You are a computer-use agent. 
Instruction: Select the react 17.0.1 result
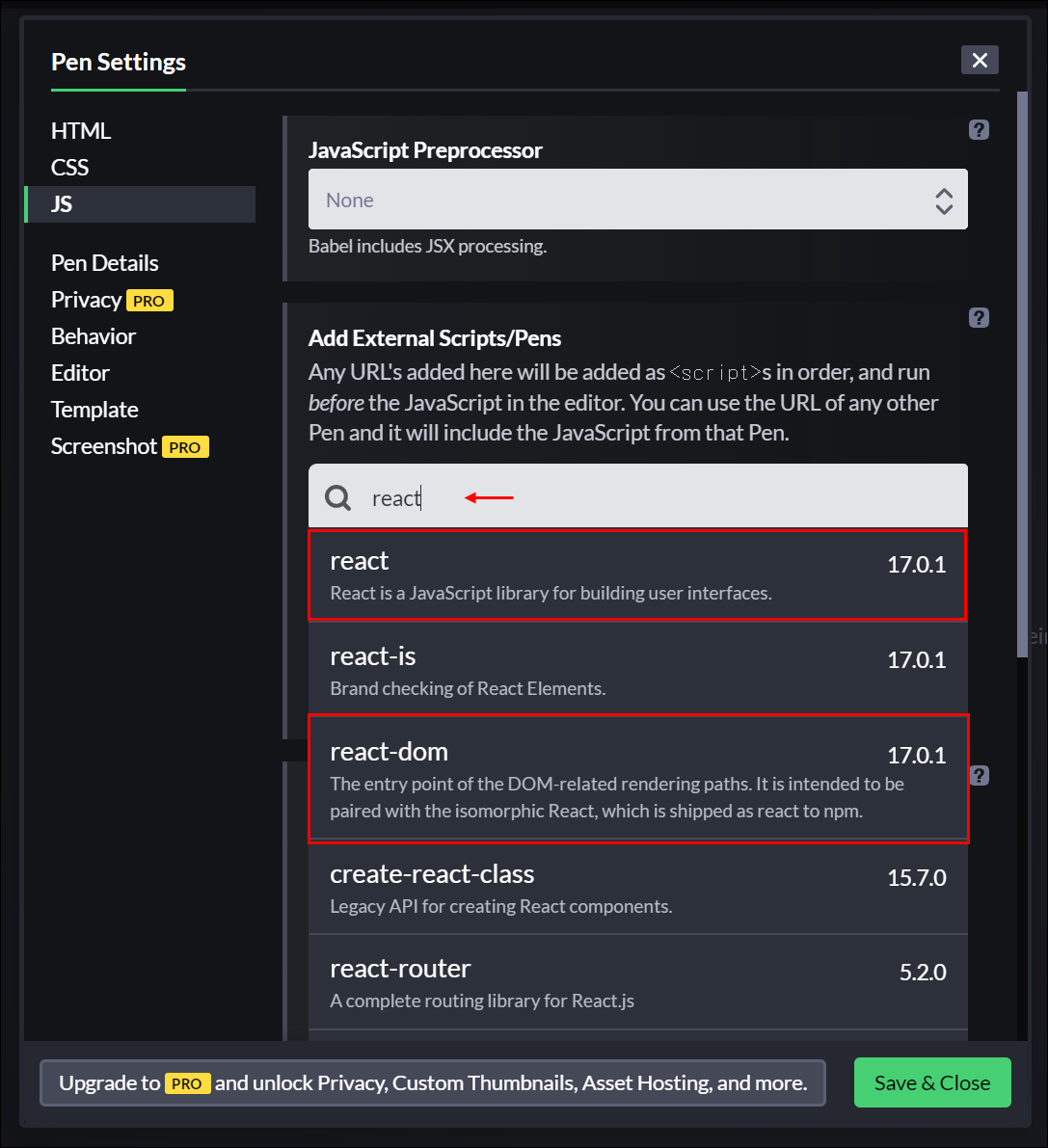click(x=637, y=574)
